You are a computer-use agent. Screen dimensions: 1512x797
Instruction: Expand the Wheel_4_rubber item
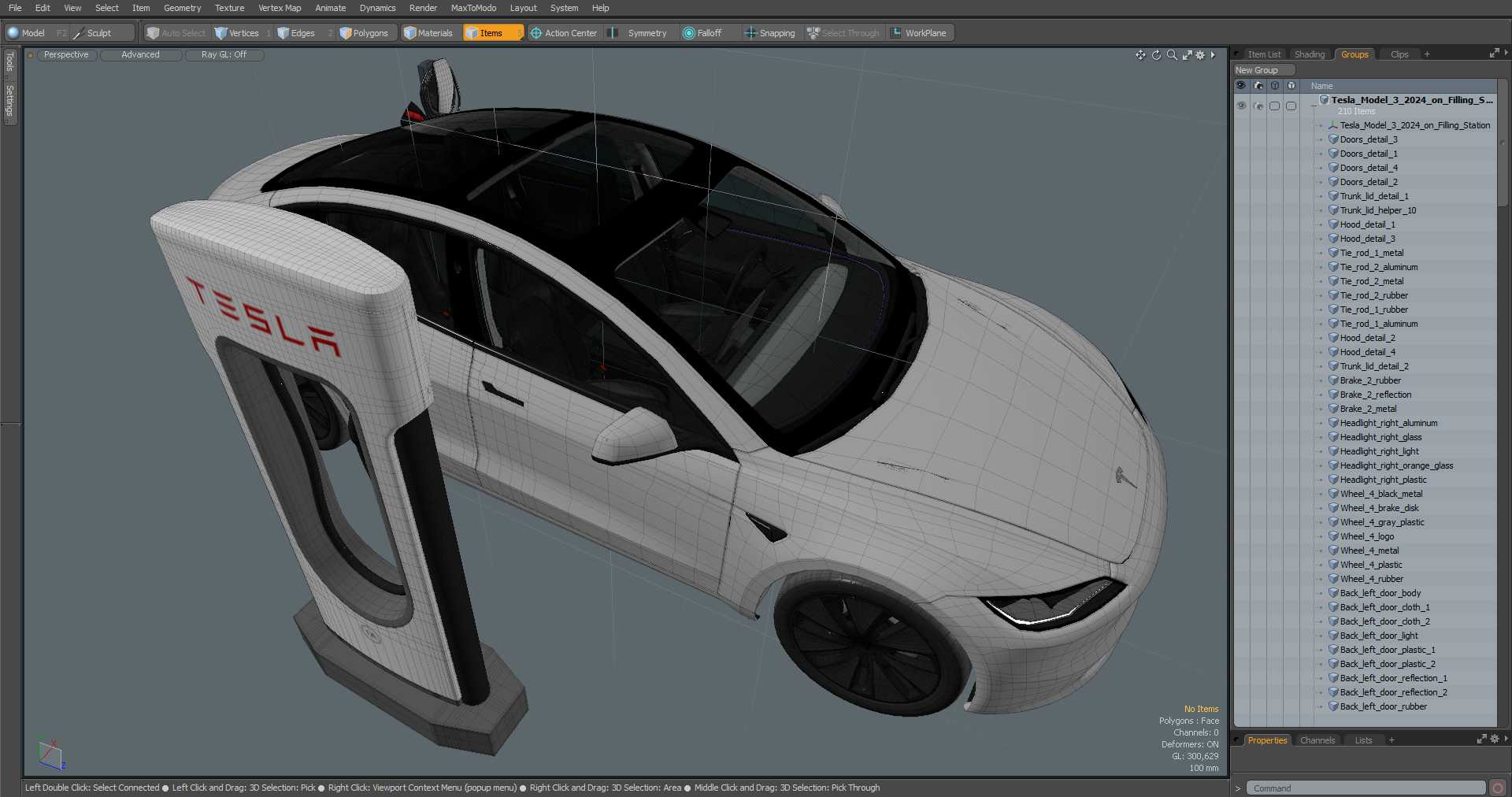(x=1321, y=579)
